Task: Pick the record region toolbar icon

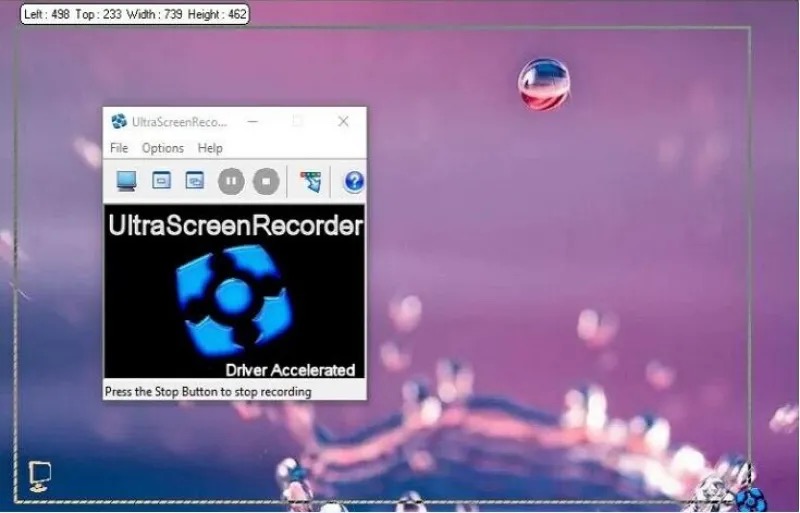Action: tap(195, 180)
